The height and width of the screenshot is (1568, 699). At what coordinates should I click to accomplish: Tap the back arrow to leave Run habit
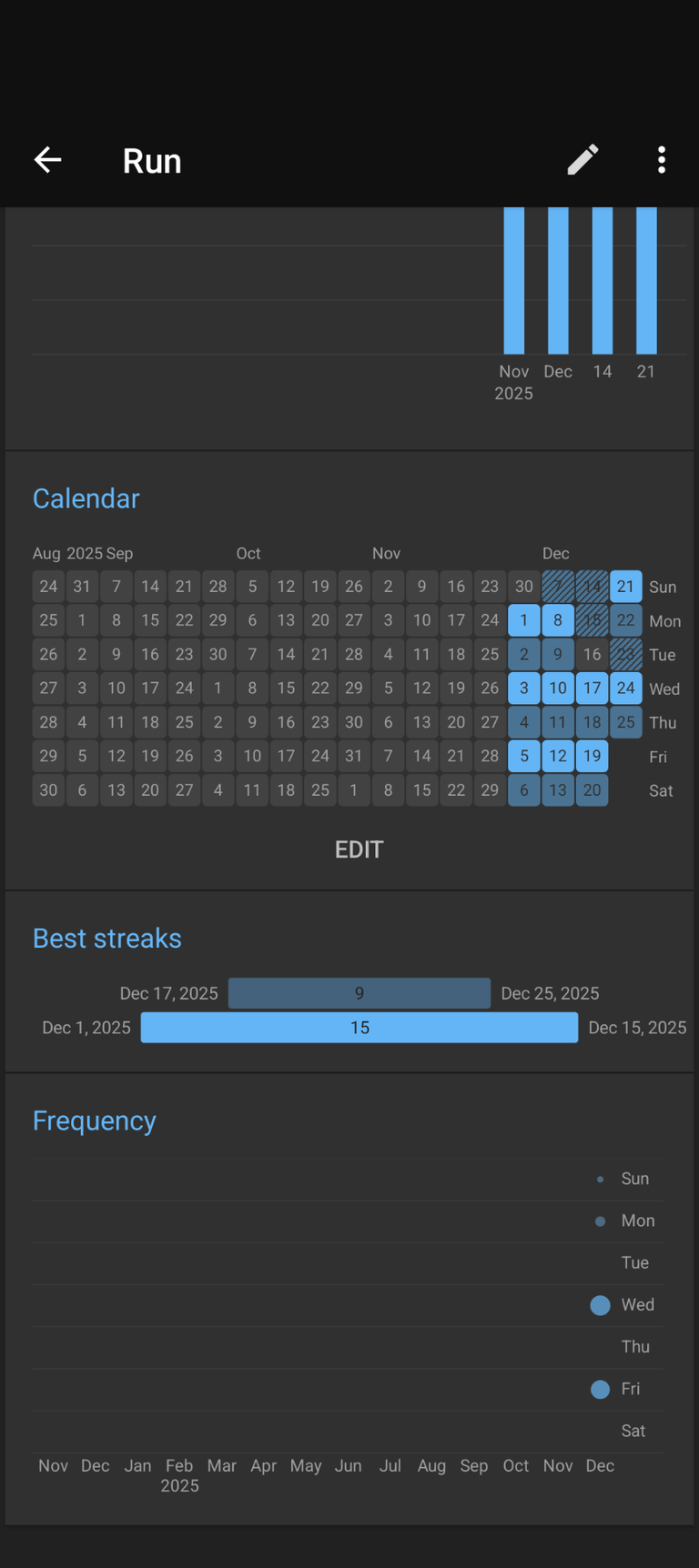click(46, 159)
